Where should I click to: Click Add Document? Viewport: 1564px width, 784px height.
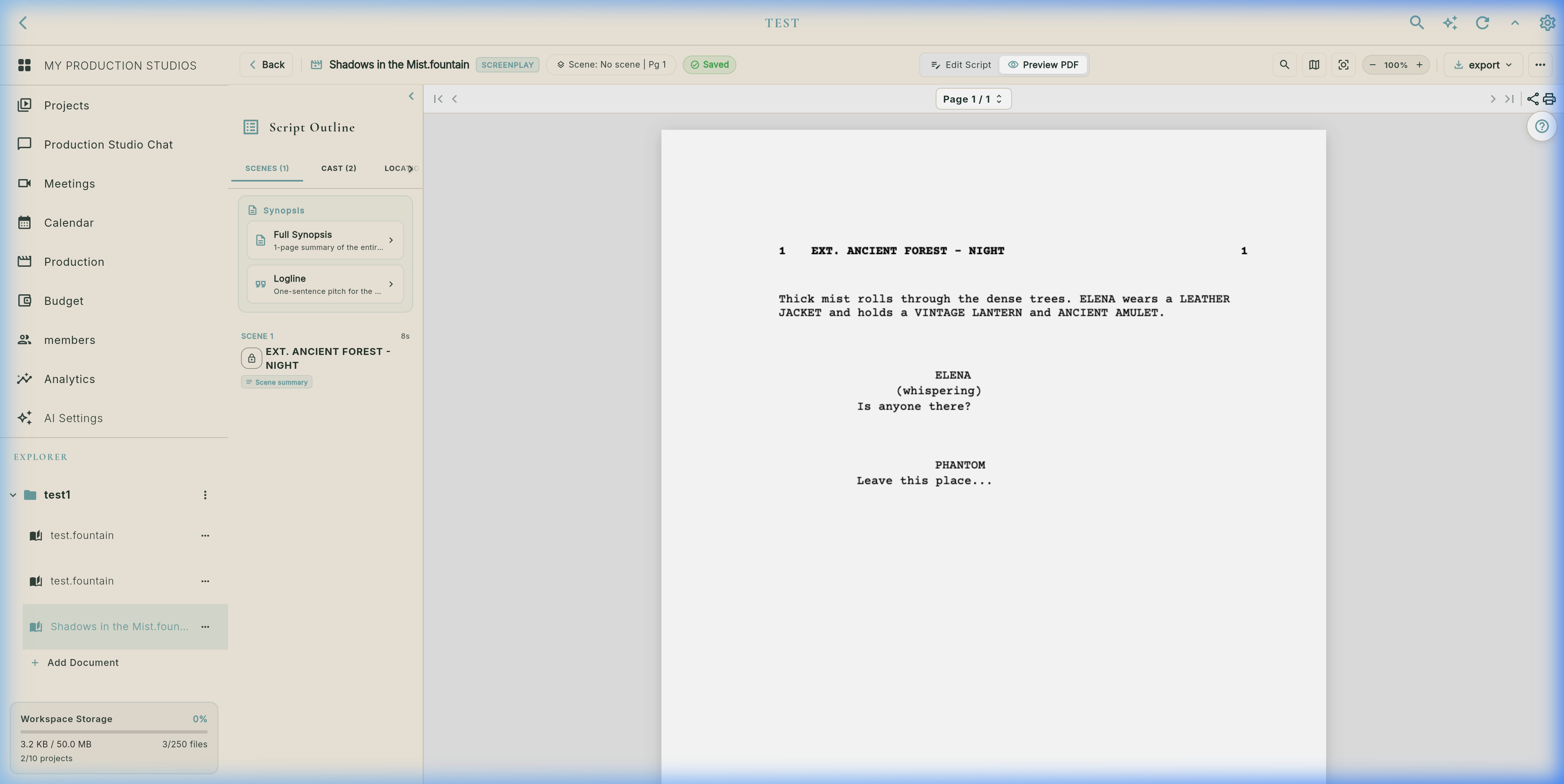75,663
